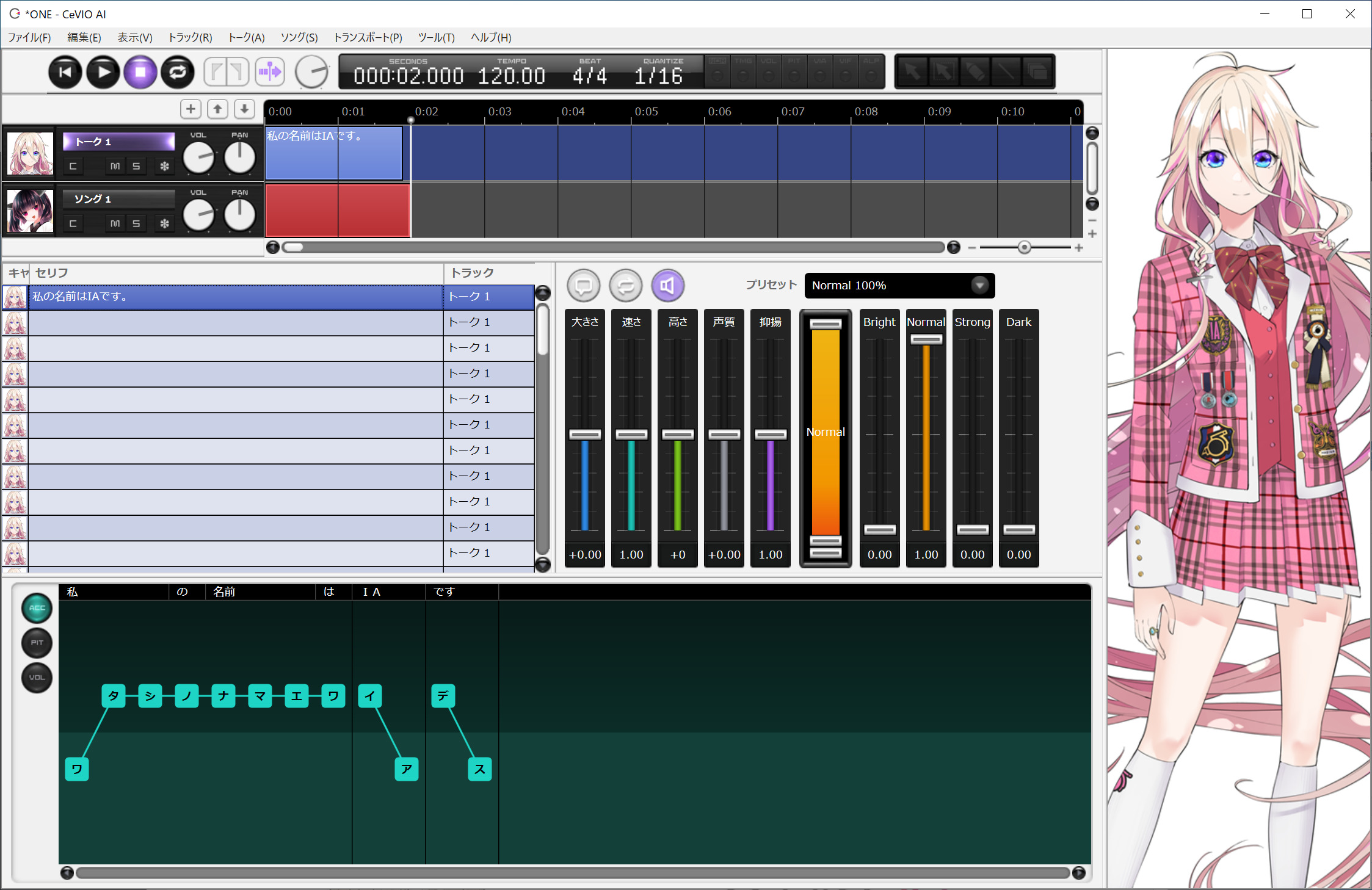Freeze the トーク 1 track with snowflake icon
1372x890 pixels.
(164, 166)
